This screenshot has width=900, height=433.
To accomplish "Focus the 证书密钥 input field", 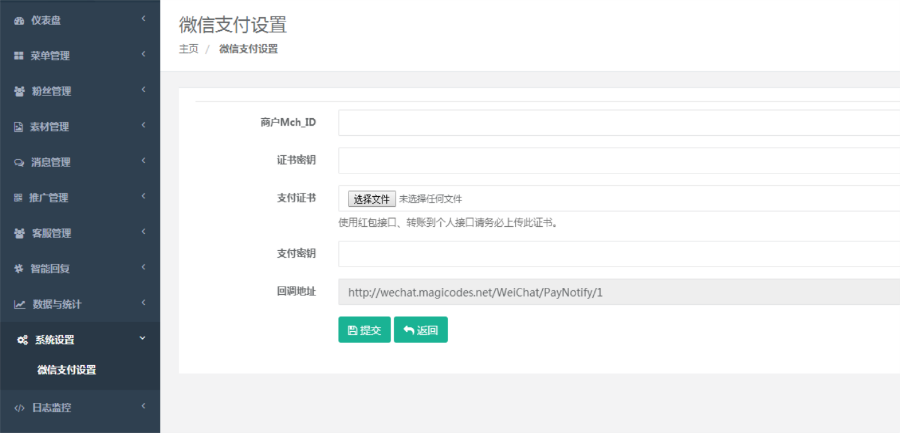I will coord(619,161).
